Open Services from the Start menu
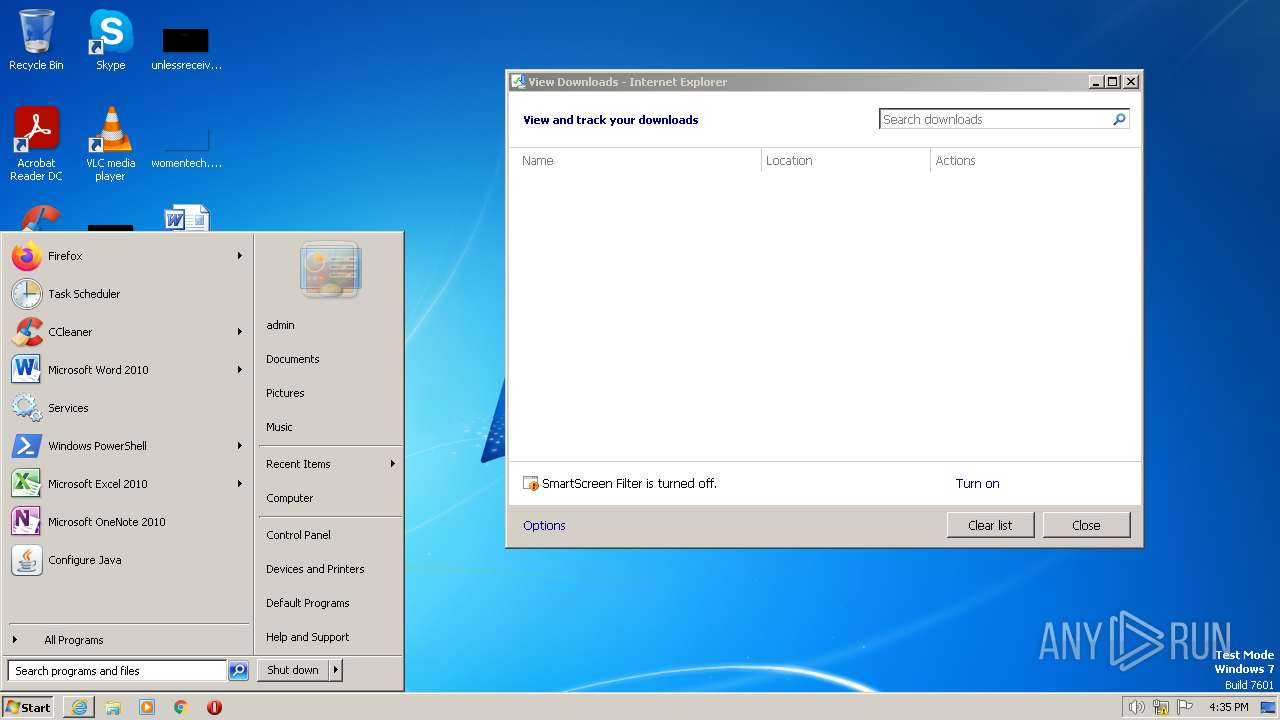This screenshot has width=1280, height=720. (x=128, y=408)
